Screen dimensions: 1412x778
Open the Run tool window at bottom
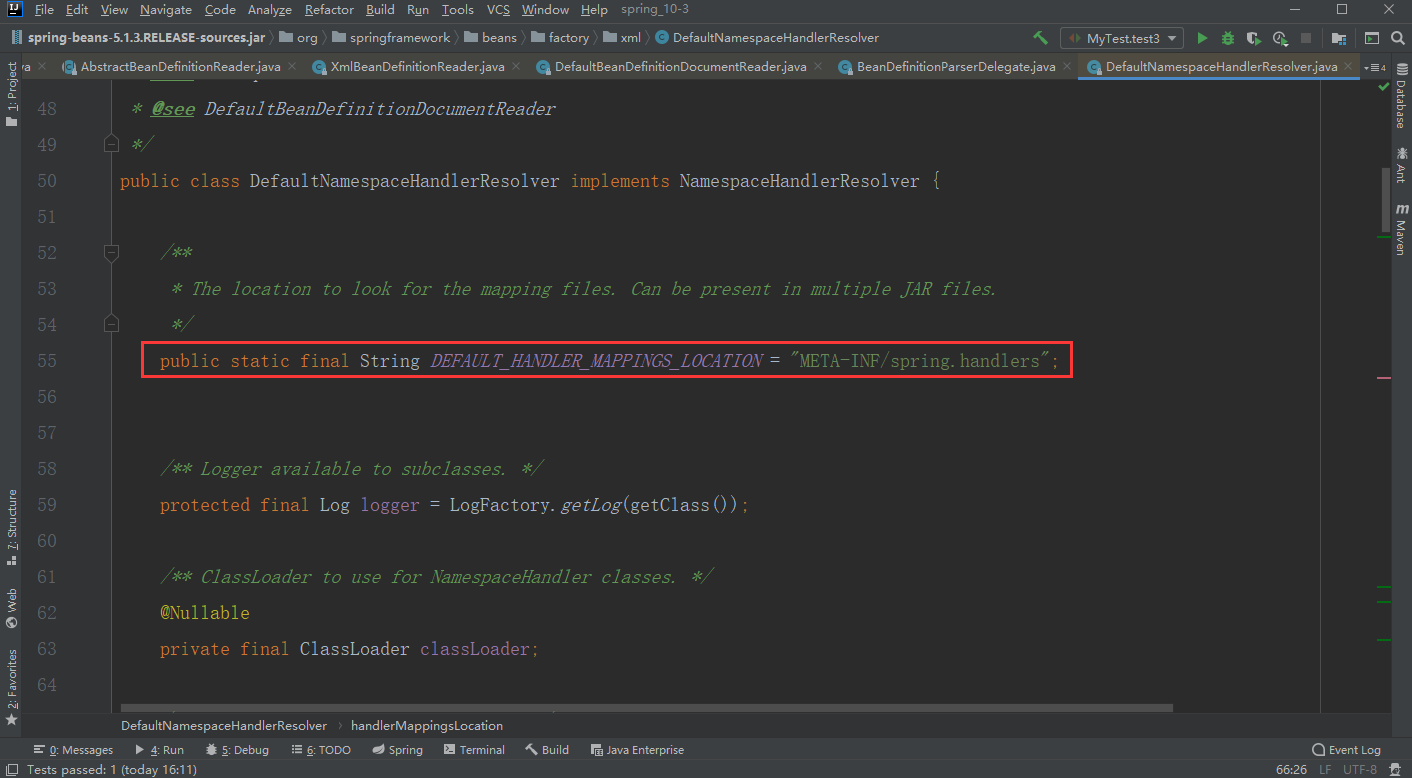click(x=160, y=750)
